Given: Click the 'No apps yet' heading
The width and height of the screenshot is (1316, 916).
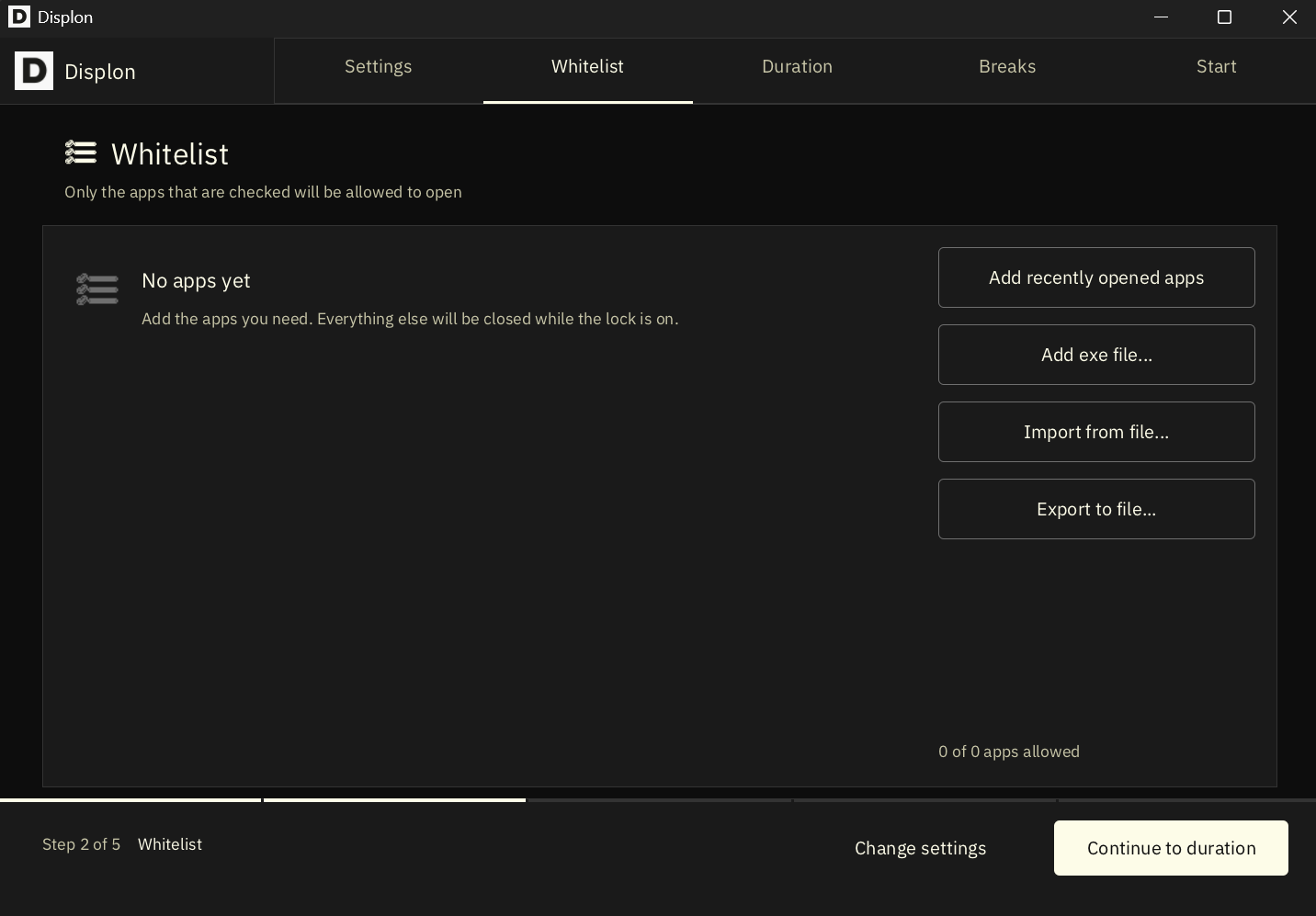Looking at the screenshot, I should (x=196, y=281).
